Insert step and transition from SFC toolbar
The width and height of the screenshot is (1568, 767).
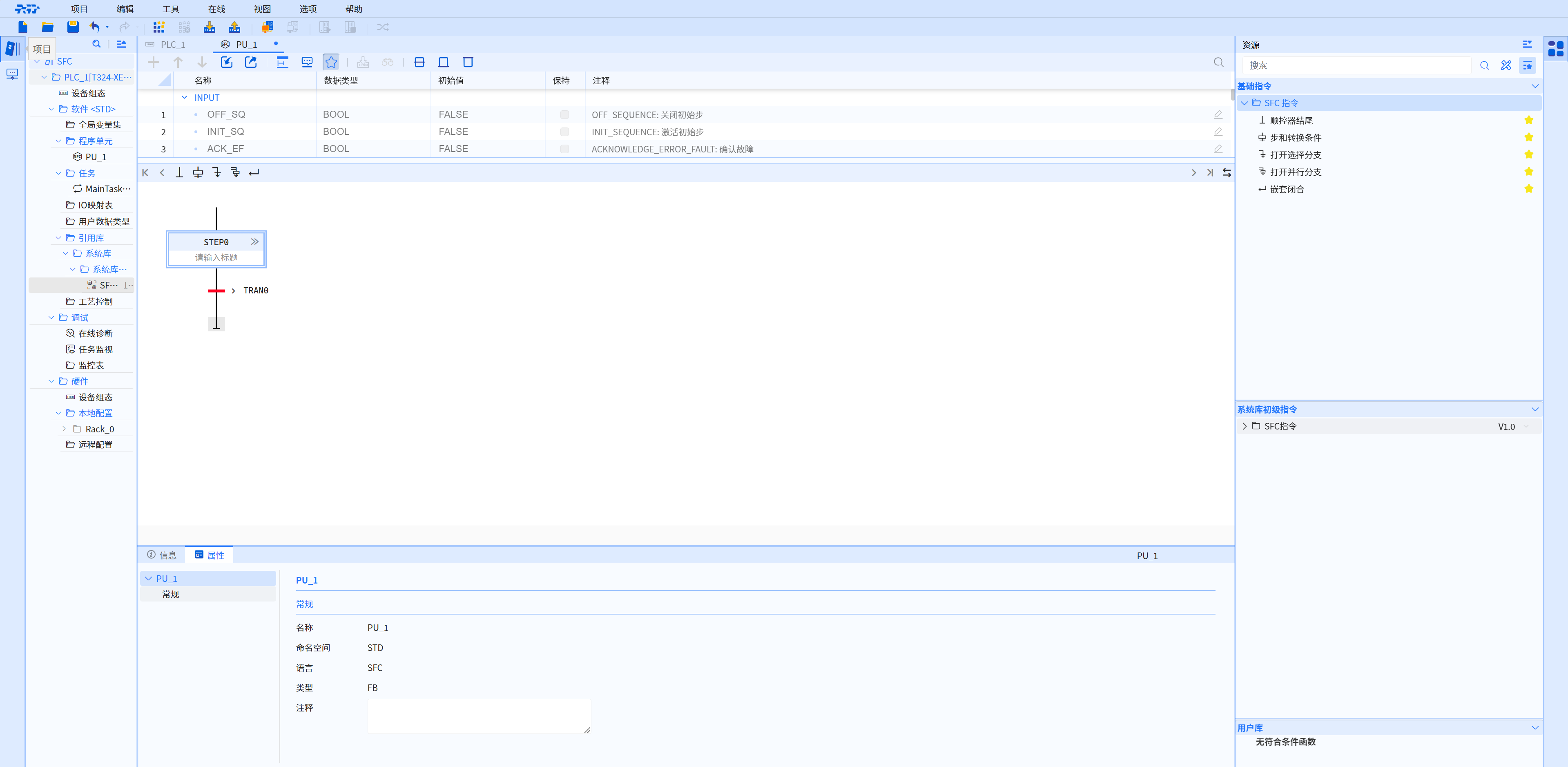[x=198, y=172]
